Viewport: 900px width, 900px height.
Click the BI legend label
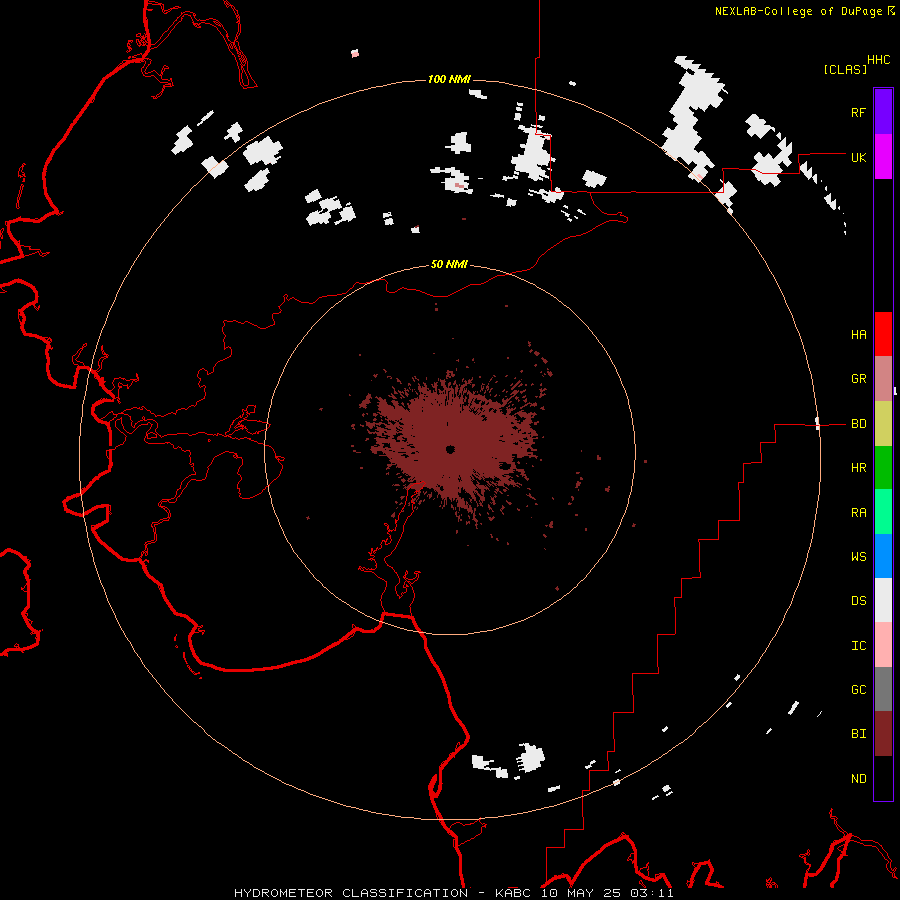coord(858,734)
